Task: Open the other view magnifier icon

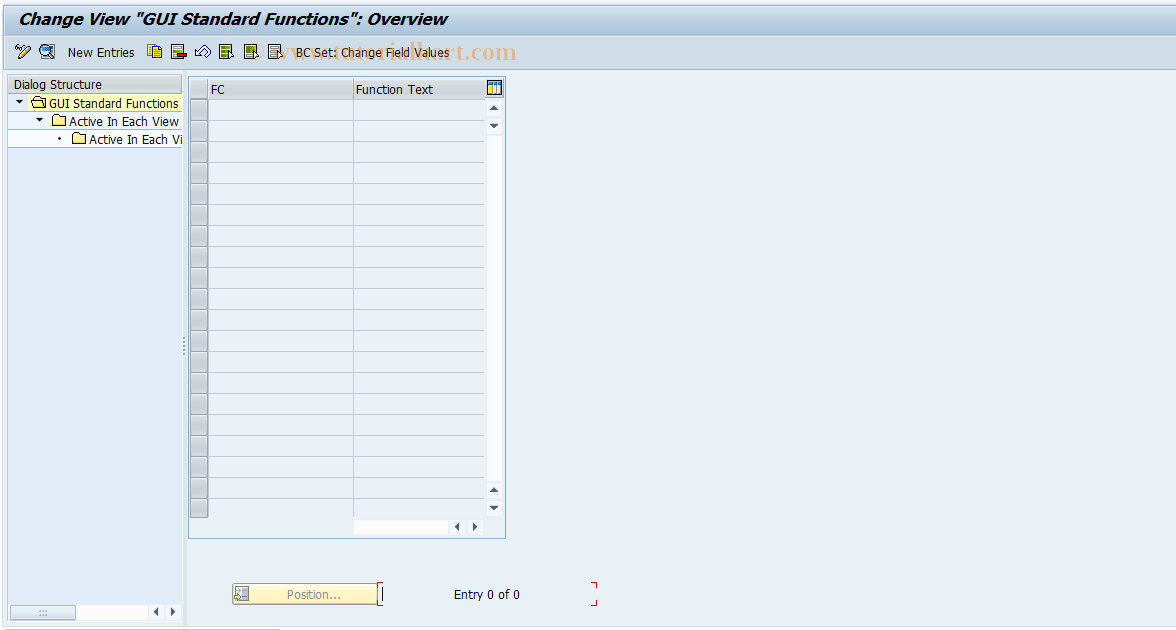Action: click(47, 52)
